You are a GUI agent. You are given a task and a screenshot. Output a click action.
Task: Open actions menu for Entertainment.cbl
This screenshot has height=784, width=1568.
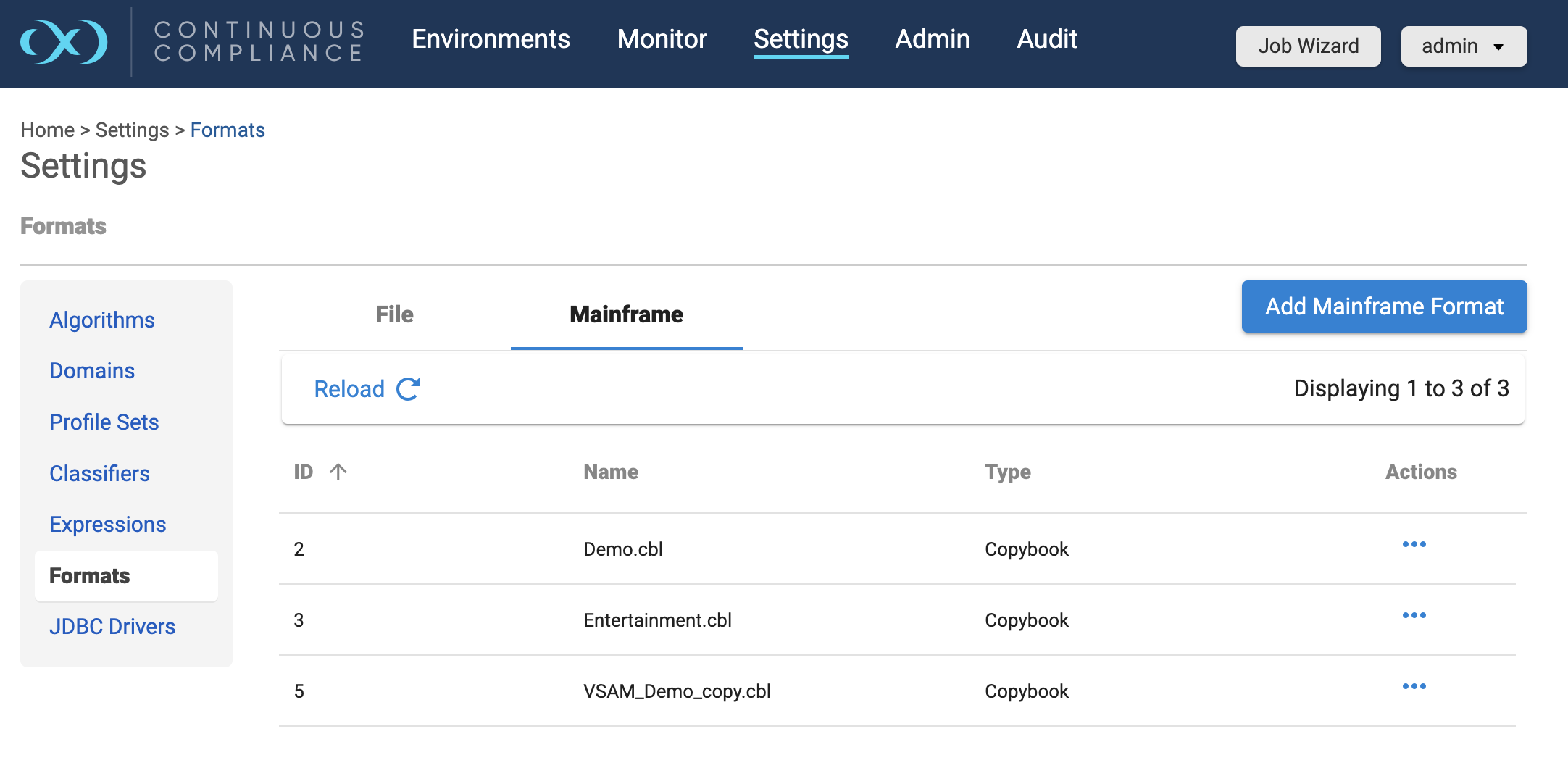[x=1414, y=615]
